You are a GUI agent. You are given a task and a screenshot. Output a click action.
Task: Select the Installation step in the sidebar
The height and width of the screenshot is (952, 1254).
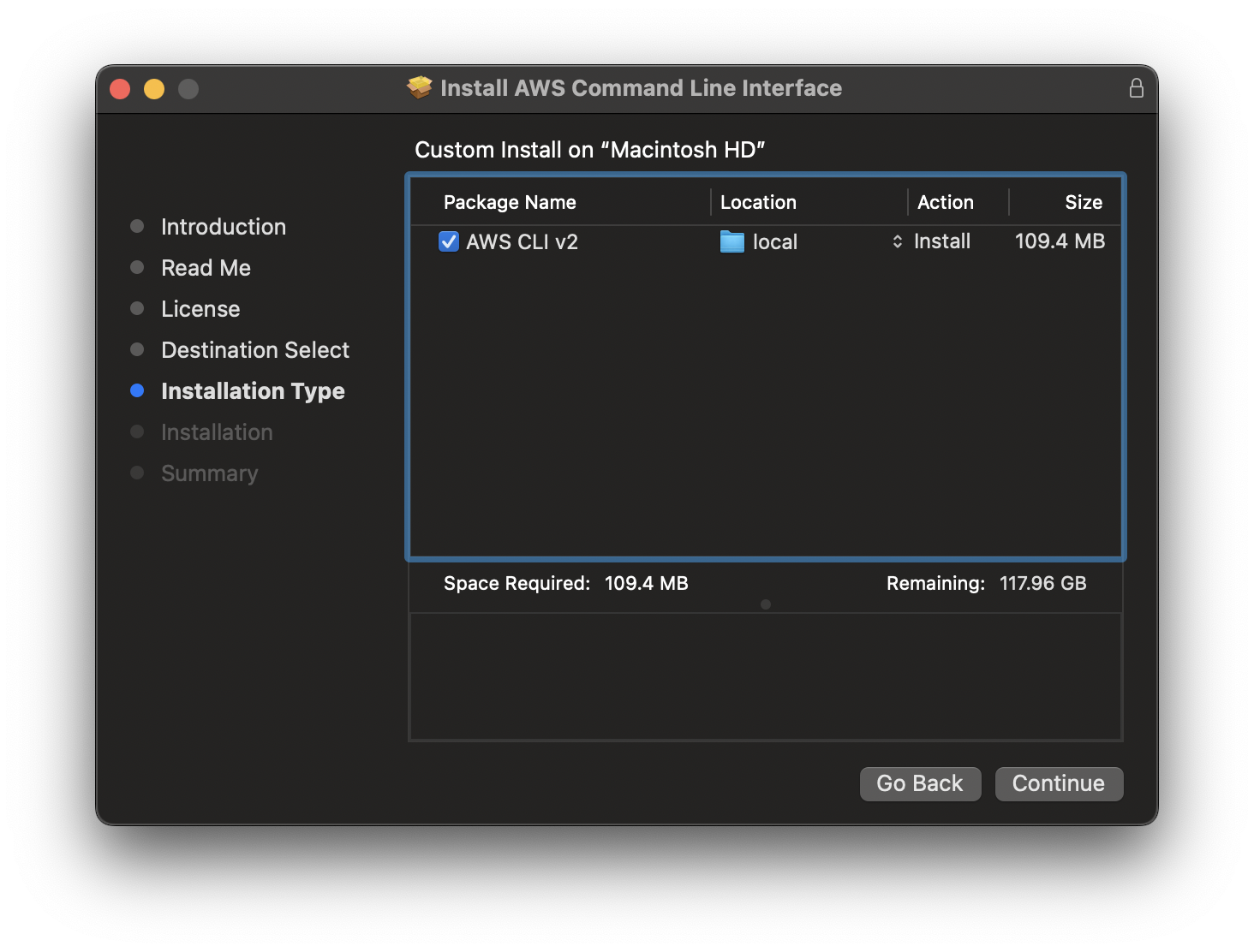(137, 431)
